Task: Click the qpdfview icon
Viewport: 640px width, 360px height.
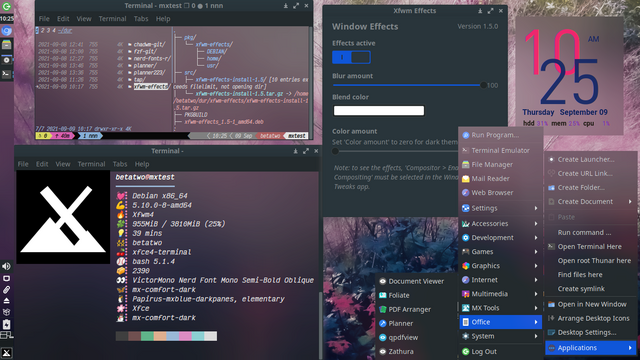Action: click(x=382, y=338)
